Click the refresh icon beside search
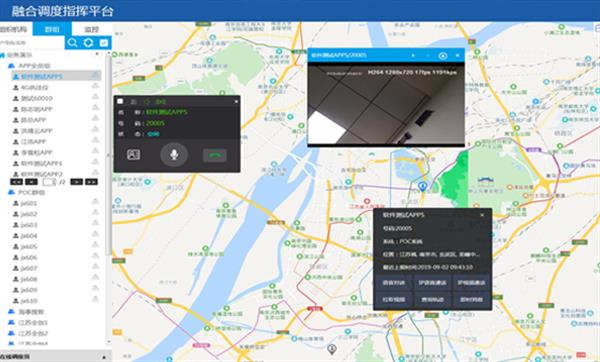 [x=88, y=42]
